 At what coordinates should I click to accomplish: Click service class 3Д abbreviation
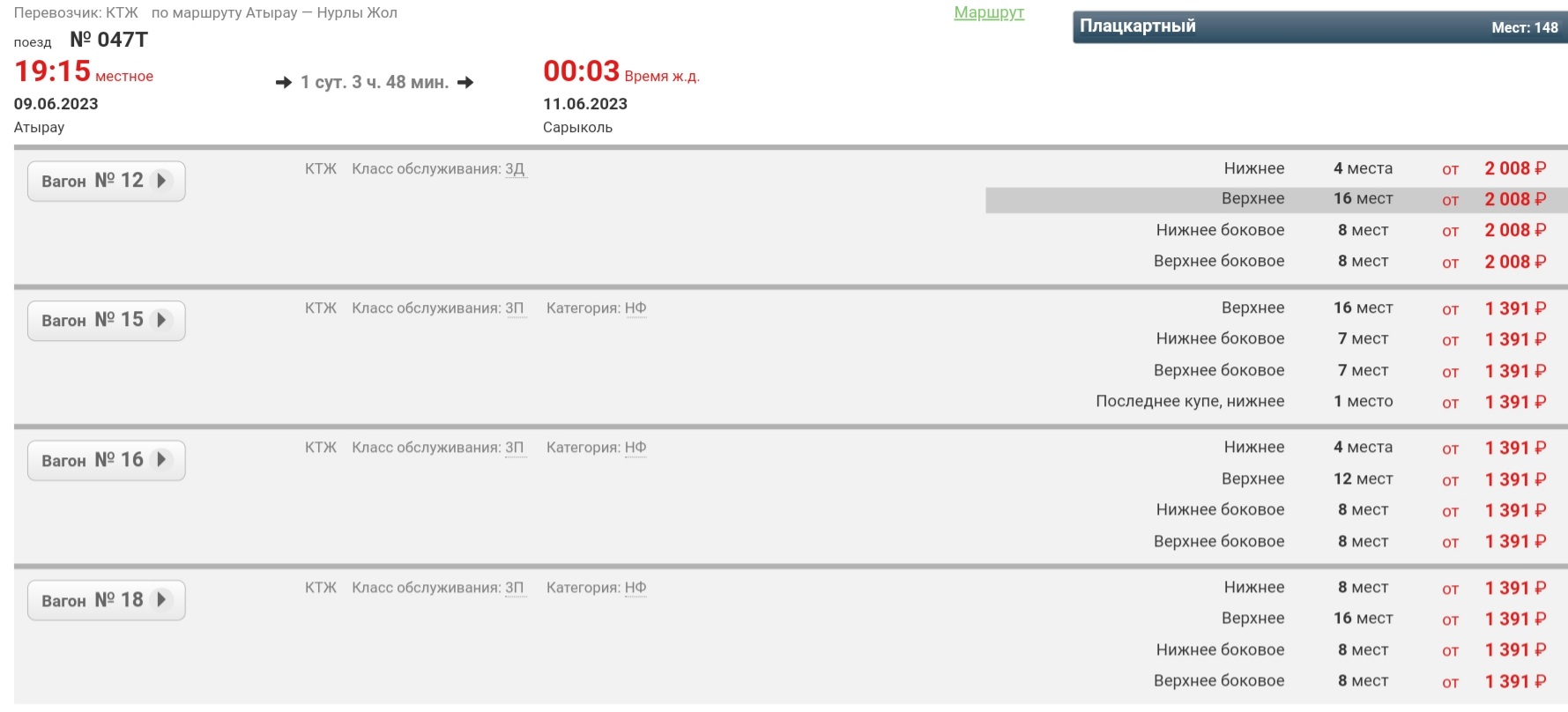[x=515, y=169]
